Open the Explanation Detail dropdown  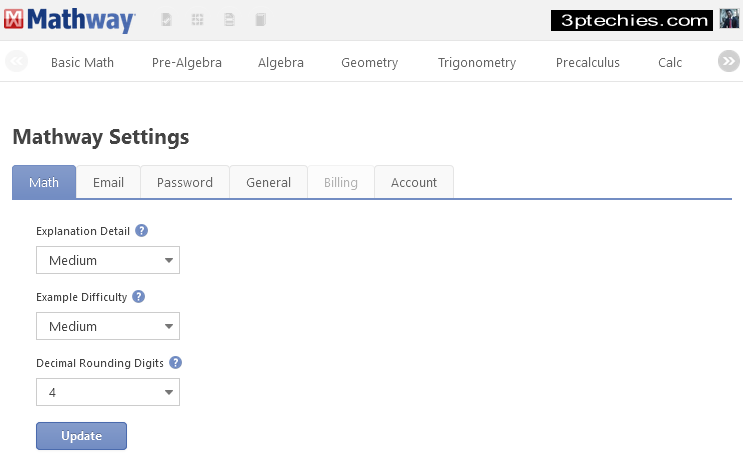pyautogui.click(x=108, y=260)
